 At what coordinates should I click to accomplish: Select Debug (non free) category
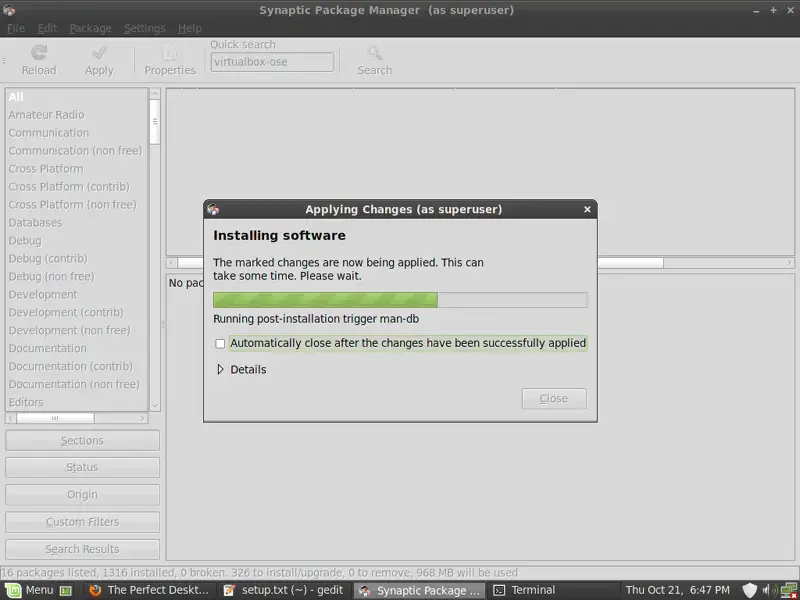pos(77,277)
